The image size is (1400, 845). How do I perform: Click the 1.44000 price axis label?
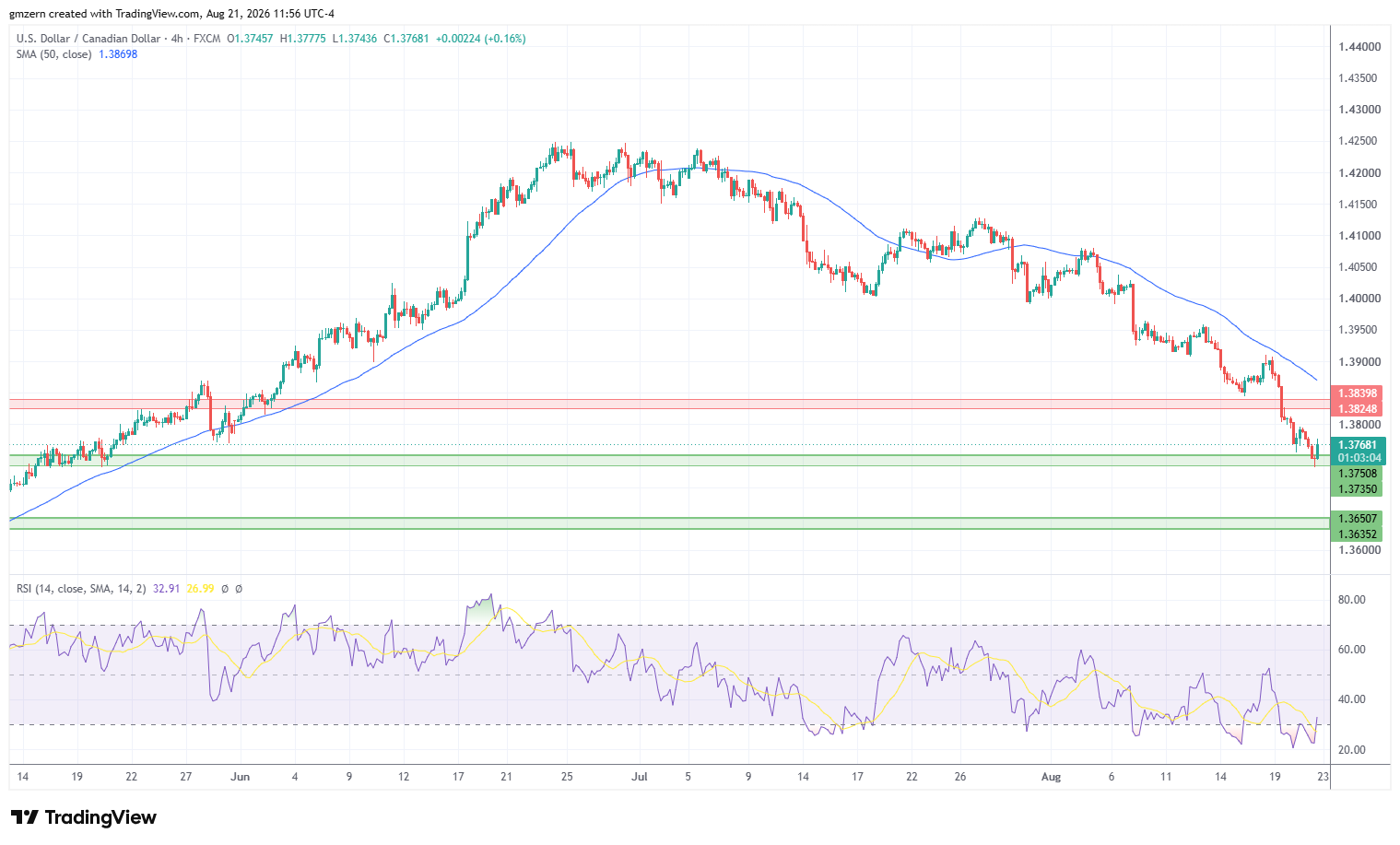pos(1359,47)
